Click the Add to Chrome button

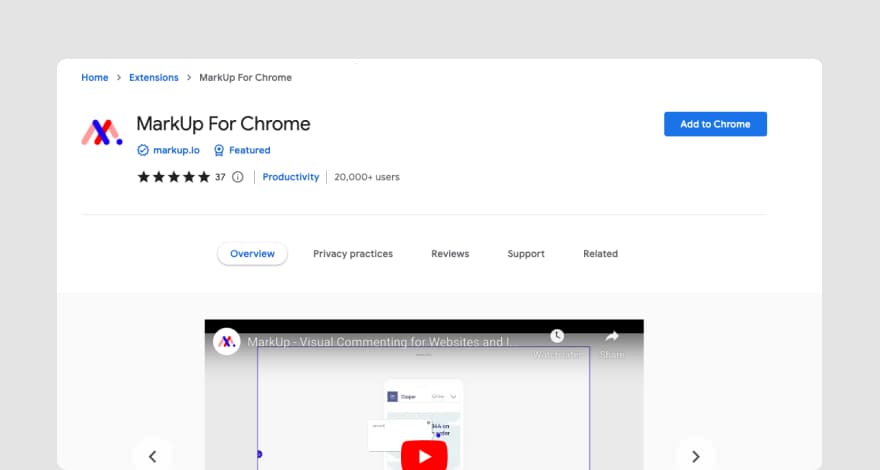tap(715, 124)
